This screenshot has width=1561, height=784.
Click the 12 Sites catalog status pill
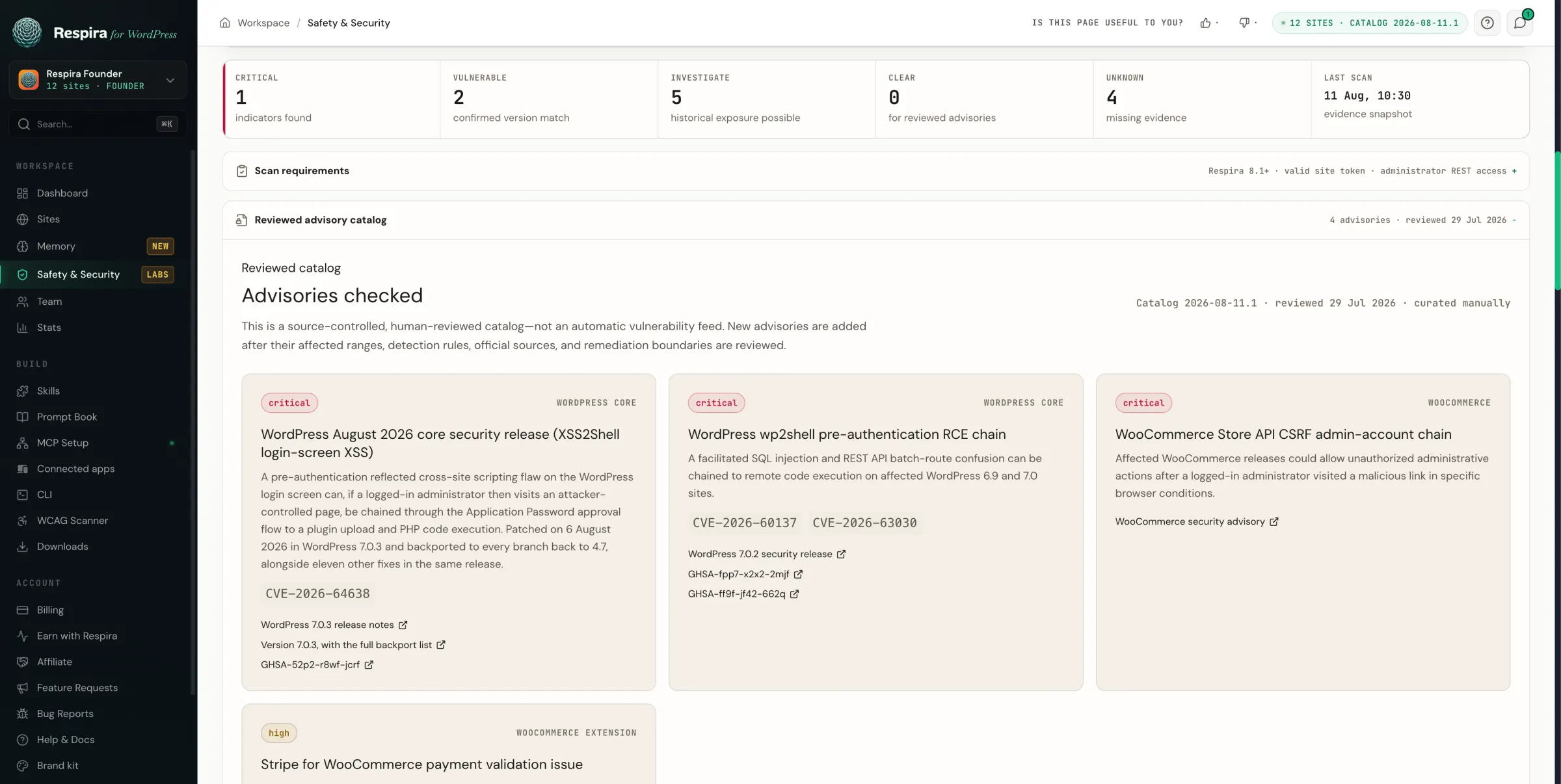tap(1370, 23)
